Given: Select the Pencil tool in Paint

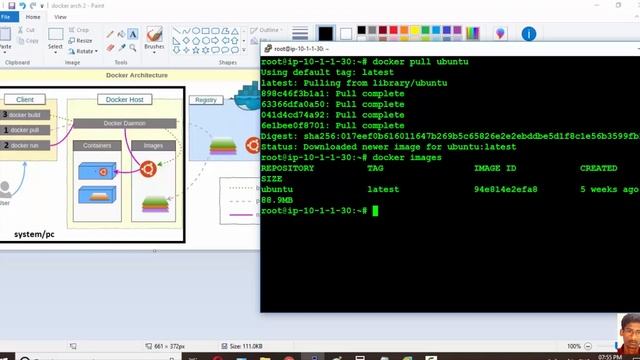Looking at the screenshot, I should (x=110, y=35).
